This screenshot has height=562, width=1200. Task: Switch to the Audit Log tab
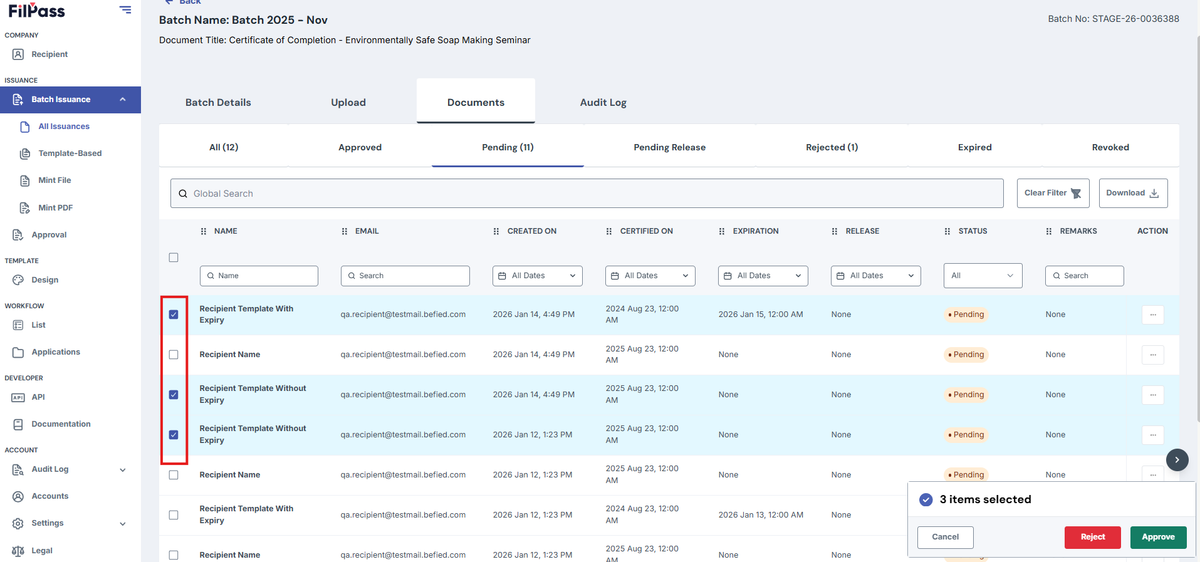click(603, 102)
